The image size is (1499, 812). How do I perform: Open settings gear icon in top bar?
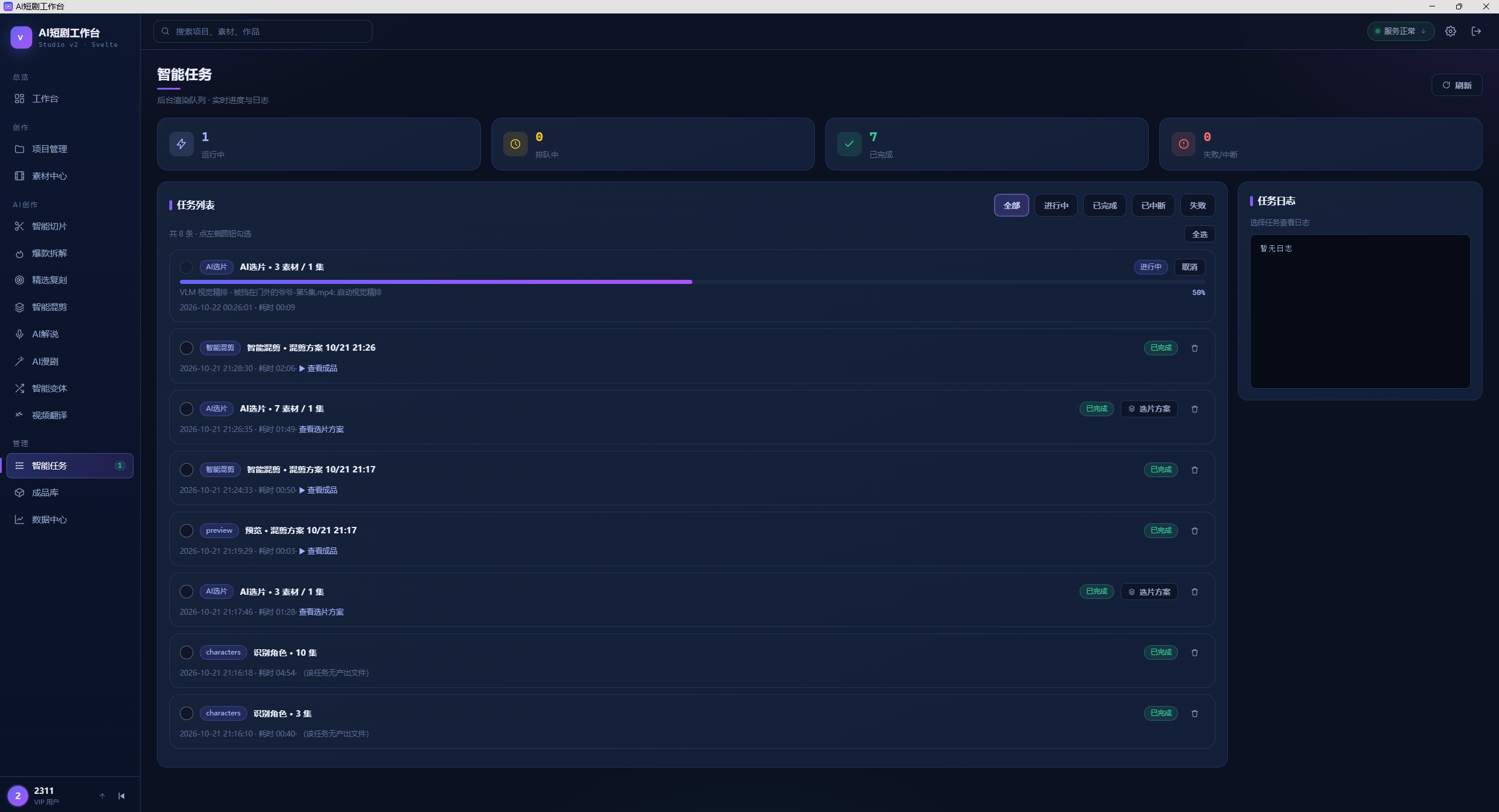pyautogui.click(x=1450, y=32)
